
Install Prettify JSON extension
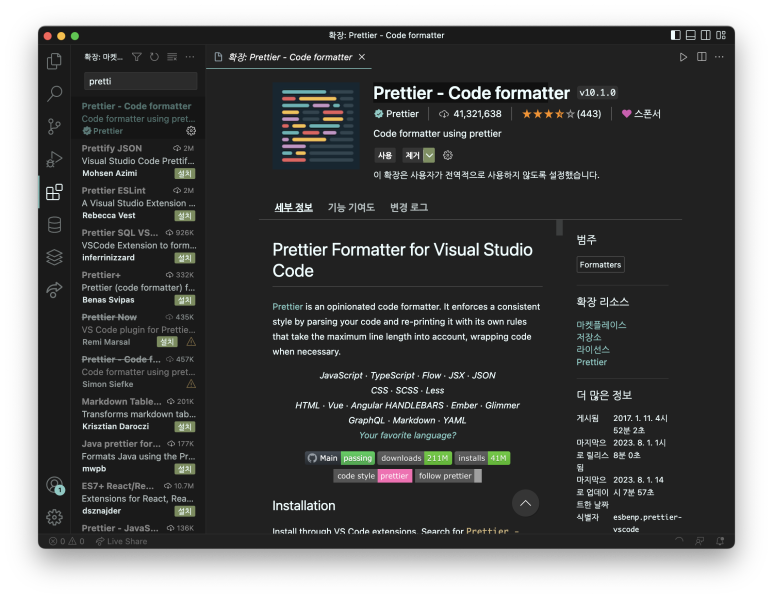pos(185,174)
